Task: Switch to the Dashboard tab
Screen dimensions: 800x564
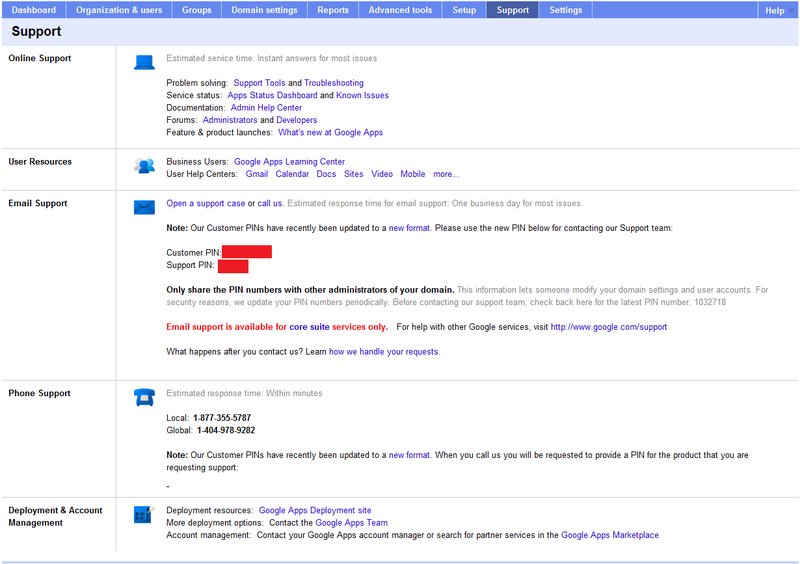Action: pos(34,10)
